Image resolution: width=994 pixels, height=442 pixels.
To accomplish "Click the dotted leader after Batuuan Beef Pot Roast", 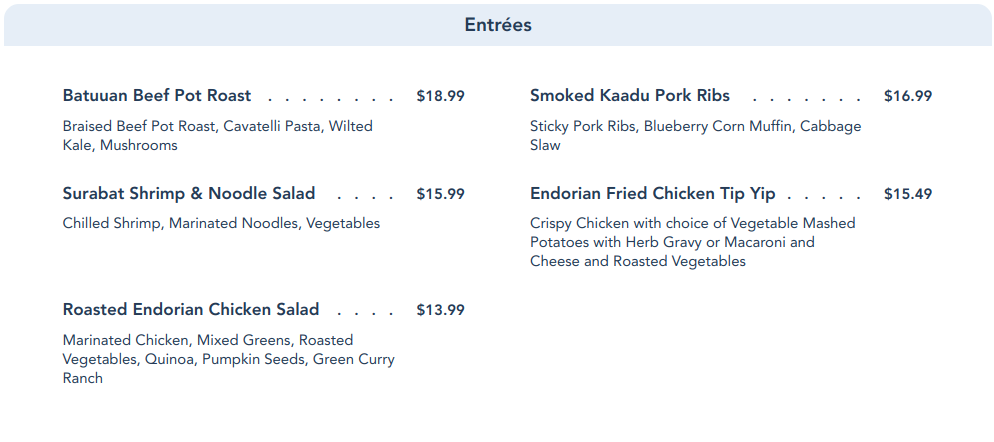I will [x=332, y=100].
